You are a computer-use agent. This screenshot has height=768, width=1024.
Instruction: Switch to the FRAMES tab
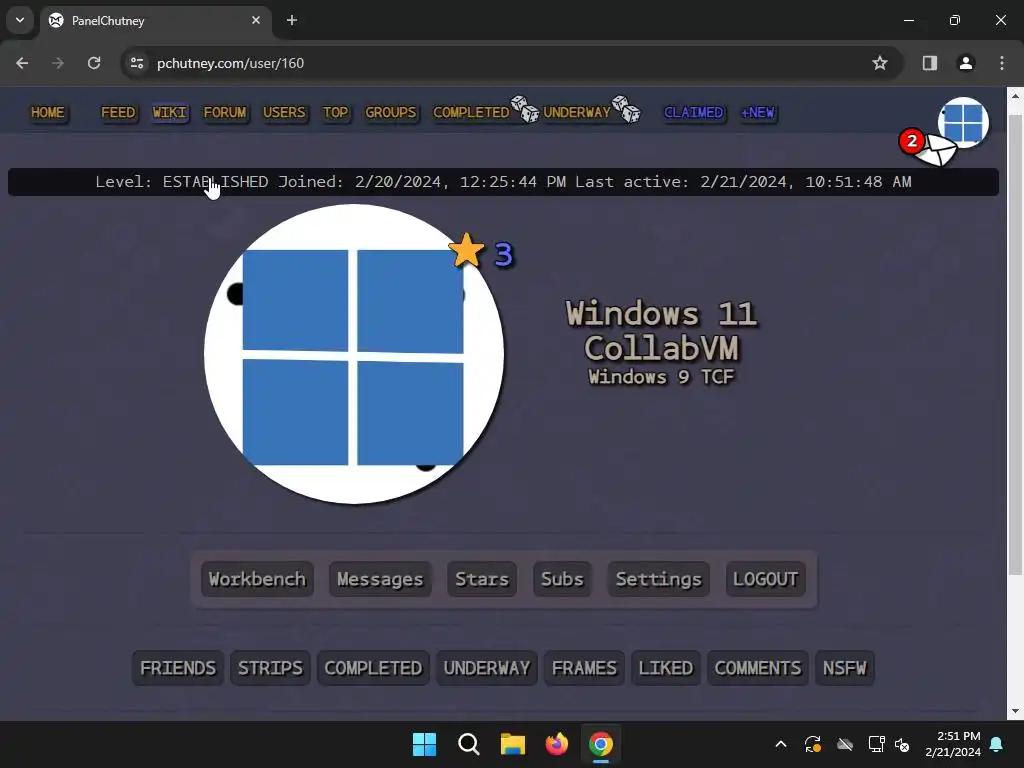[x=584, y=668]
